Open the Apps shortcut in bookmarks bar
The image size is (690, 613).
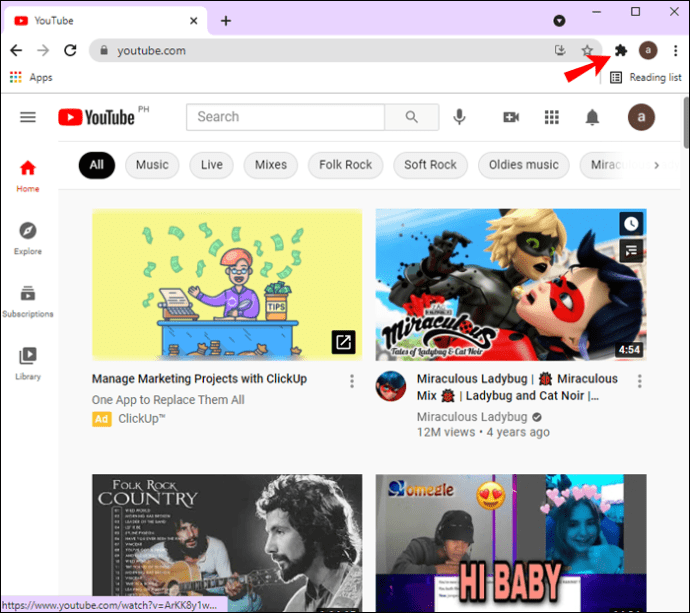[31, 77]
